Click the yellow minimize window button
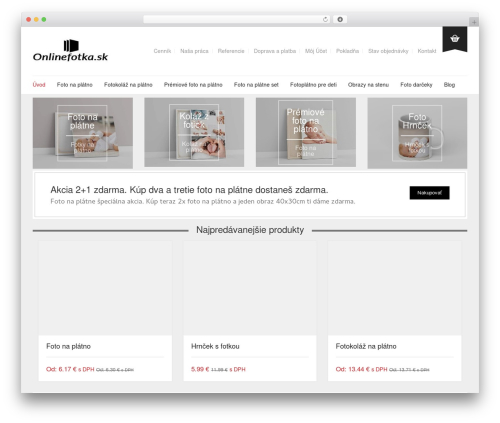This screenshot has height=423, width=500. click(36, 19)
